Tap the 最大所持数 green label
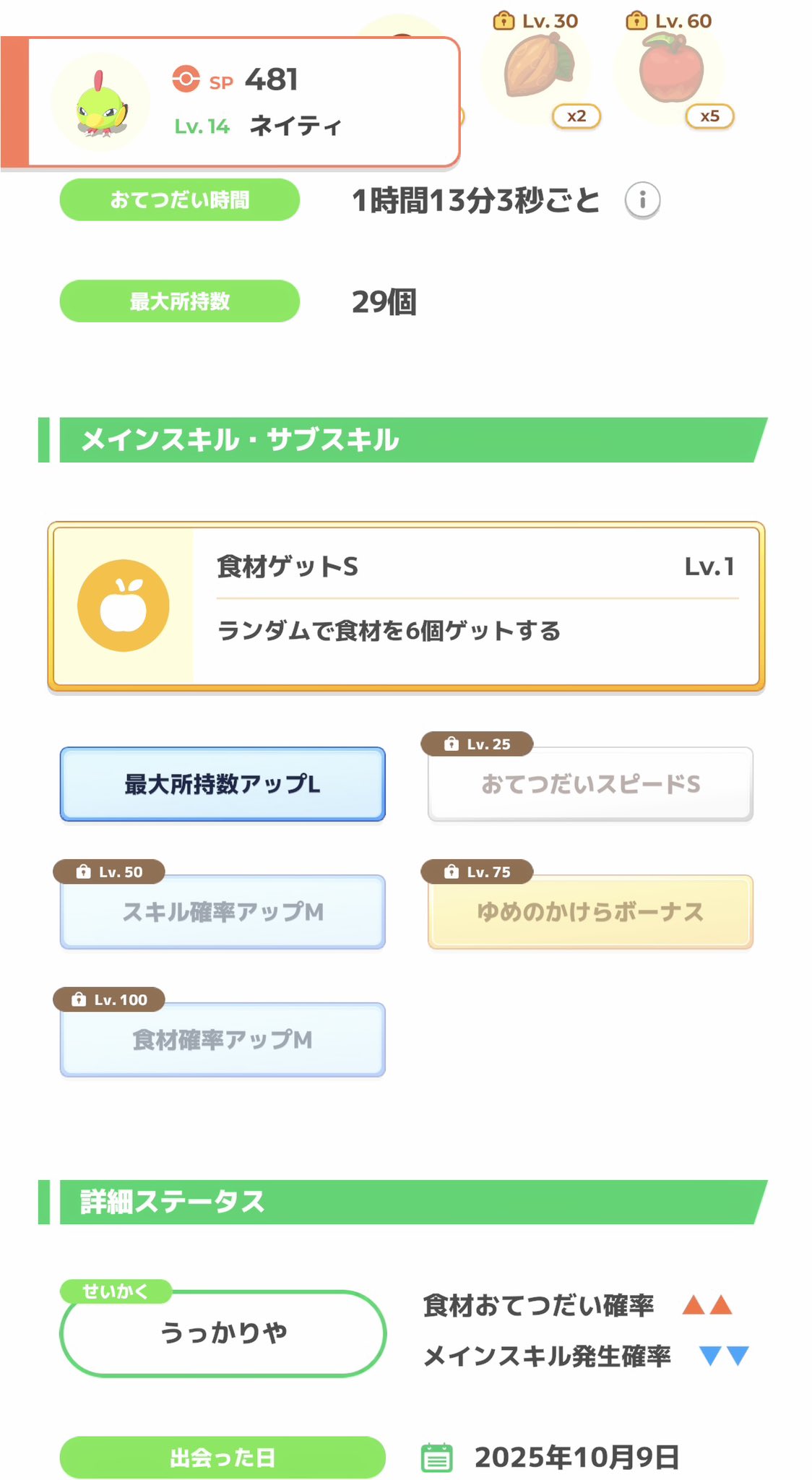The image size is (812, 1480). coord(179,301)
